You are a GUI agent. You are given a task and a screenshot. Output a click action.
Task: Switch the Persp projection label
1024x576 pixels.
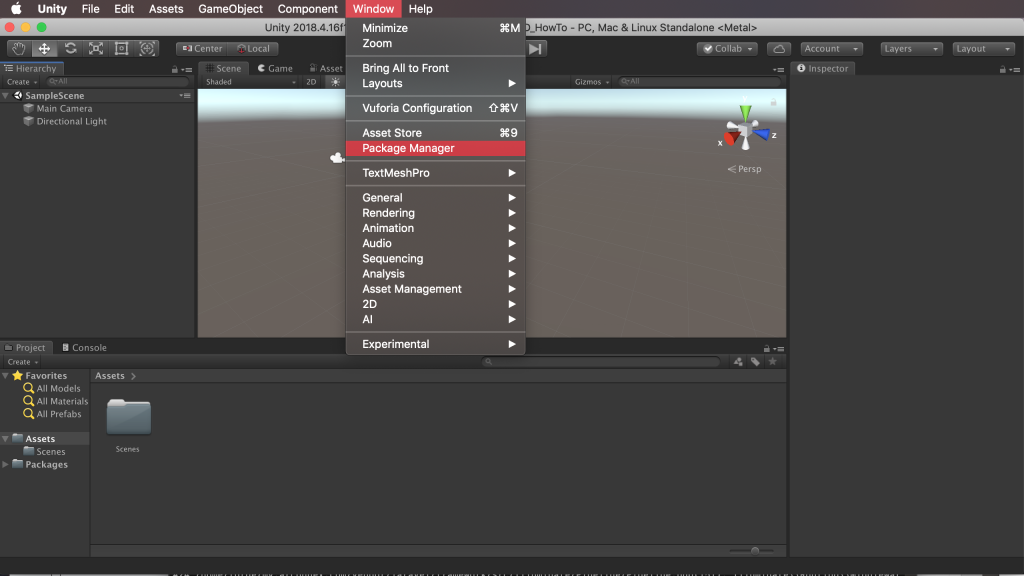[744, 169]
